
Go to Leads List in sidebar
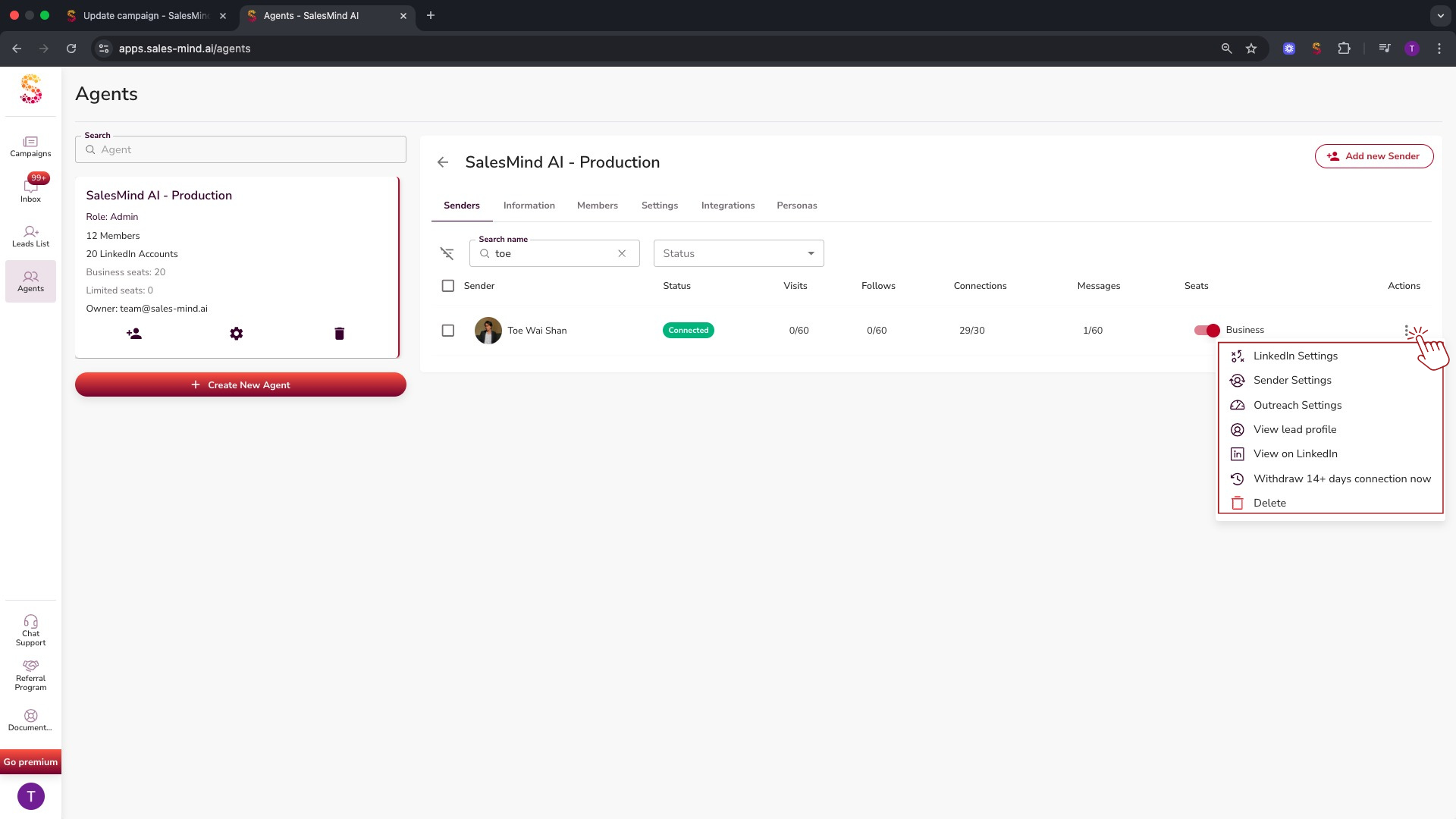point(30,236)
